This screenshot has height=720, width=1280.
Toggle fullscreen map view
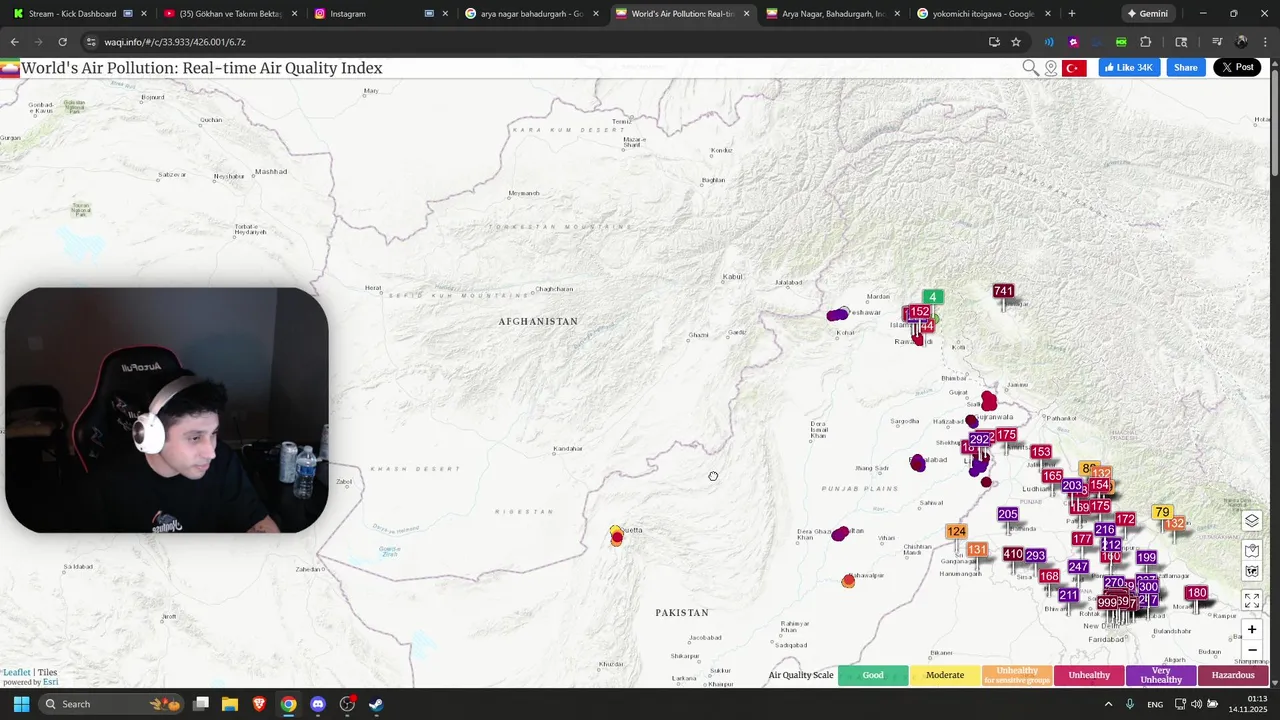pos(1252,600)
